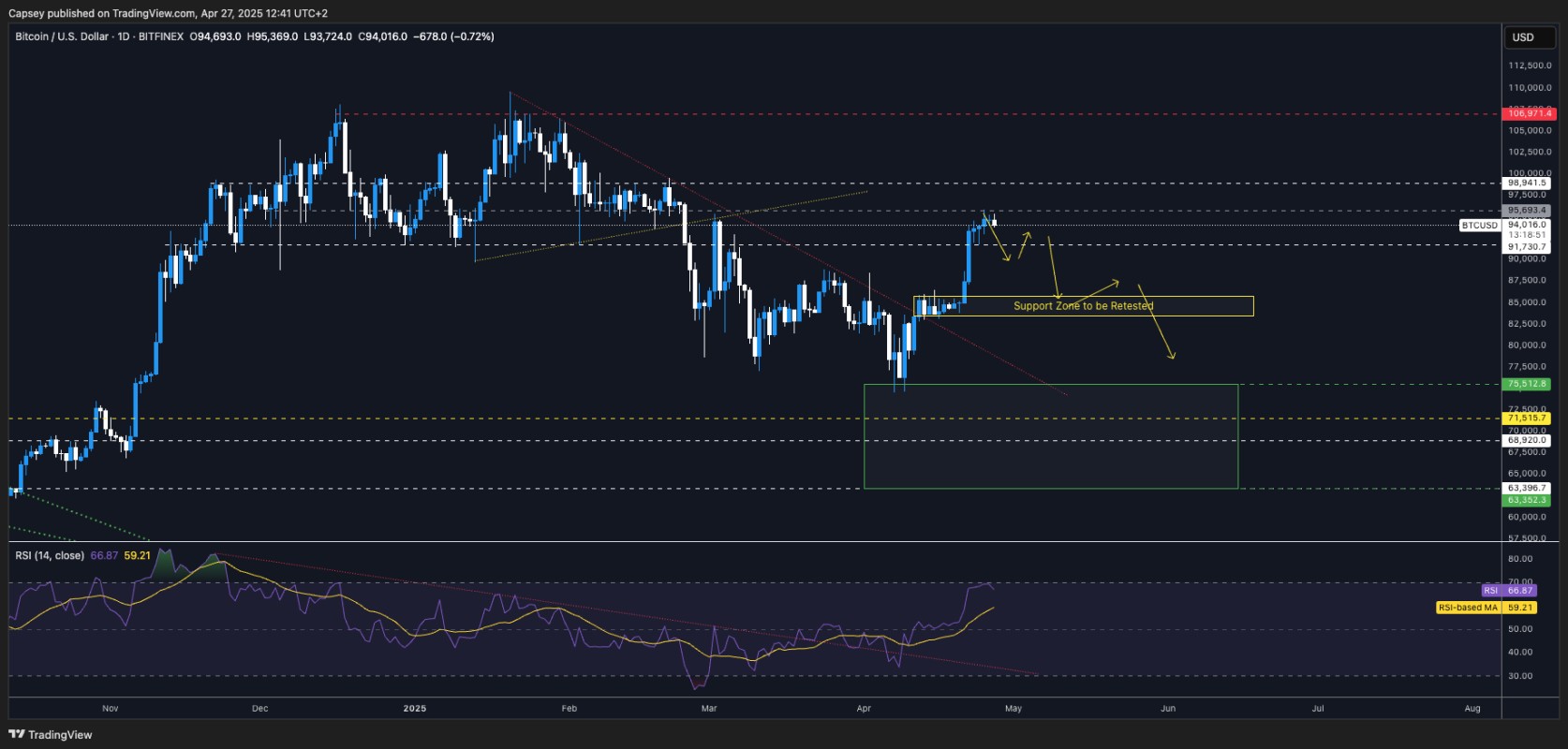This screenshot has width=1568, height=749.
Task: Open the USD currency selector
Action: [x=1523, y=37]
